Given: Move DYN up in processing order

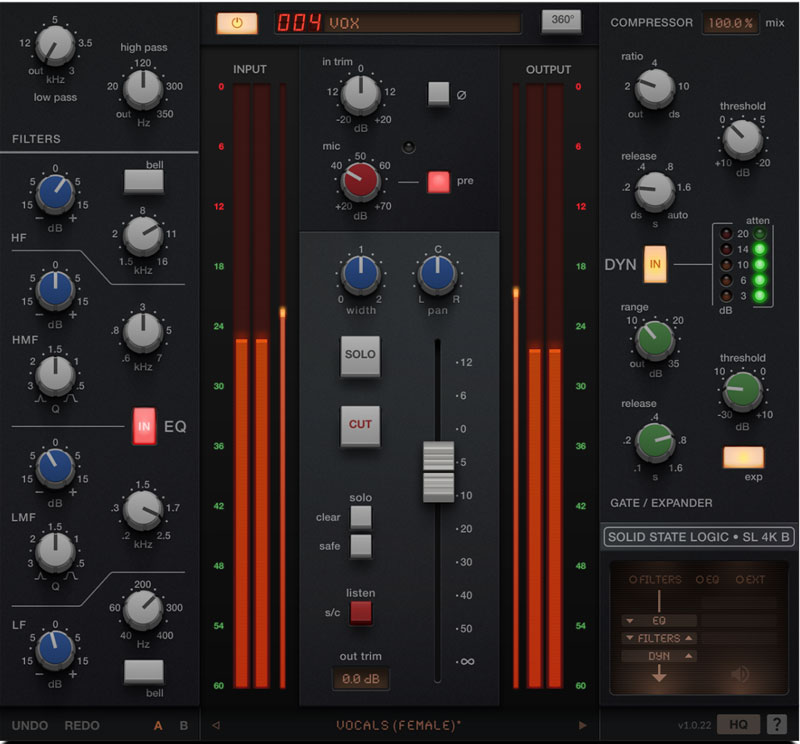Looking at the screenshot, I should [x=690, y=656].
